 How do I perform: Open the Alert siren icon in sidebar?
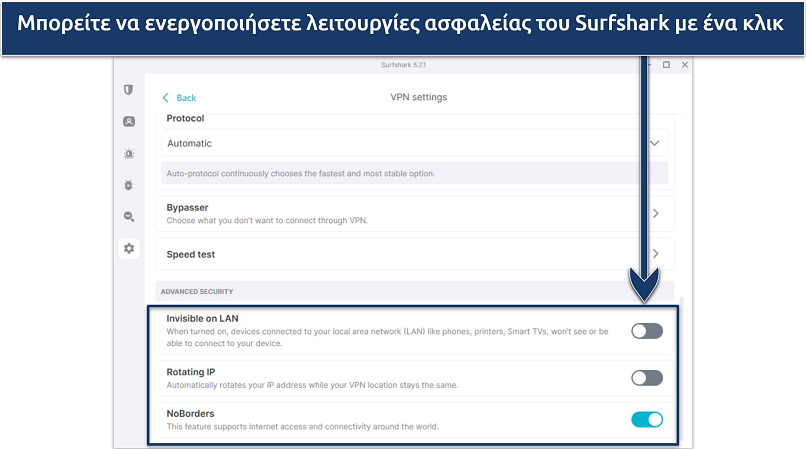point(129,154)
